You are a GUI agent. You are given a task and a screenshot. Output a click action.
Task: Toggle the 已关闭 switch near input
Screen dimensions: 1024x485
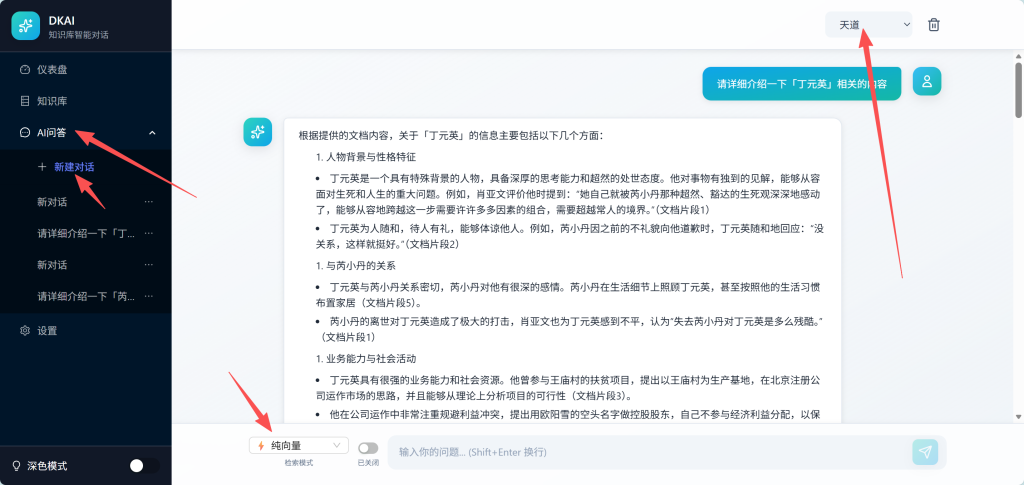368,448
